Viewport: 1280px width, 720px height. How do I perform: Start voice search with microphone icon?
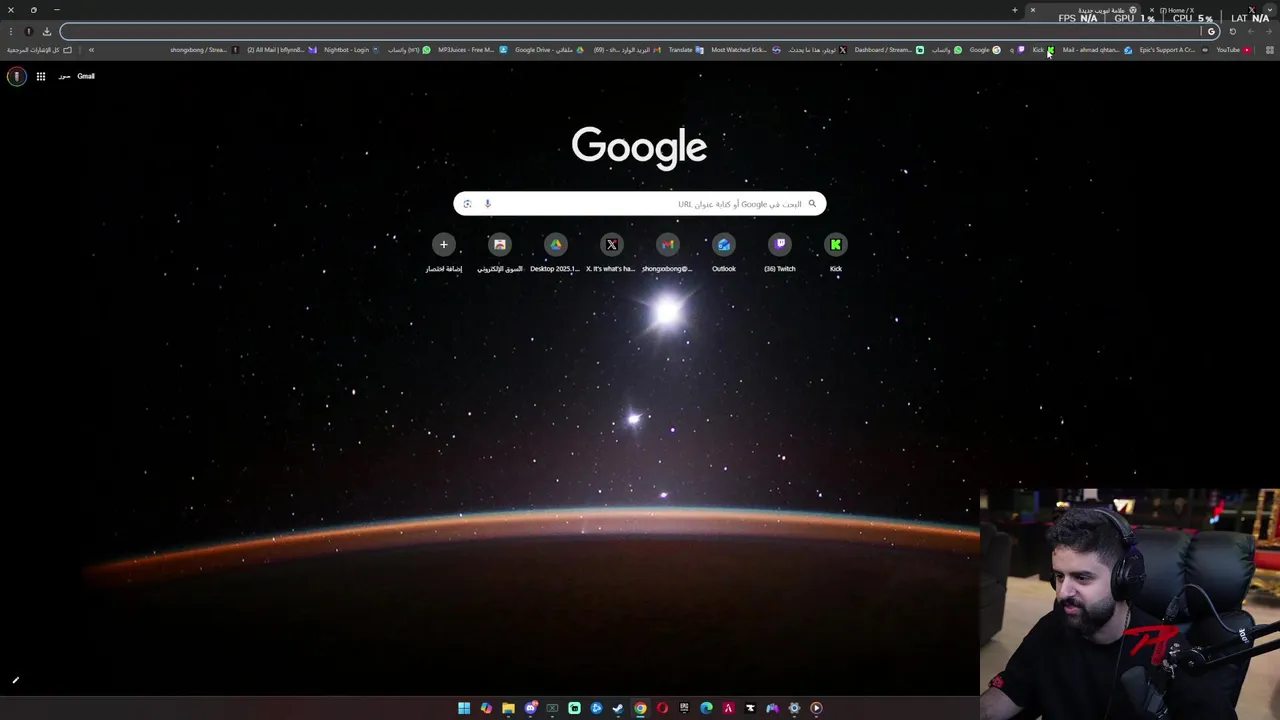coord(487,204)
